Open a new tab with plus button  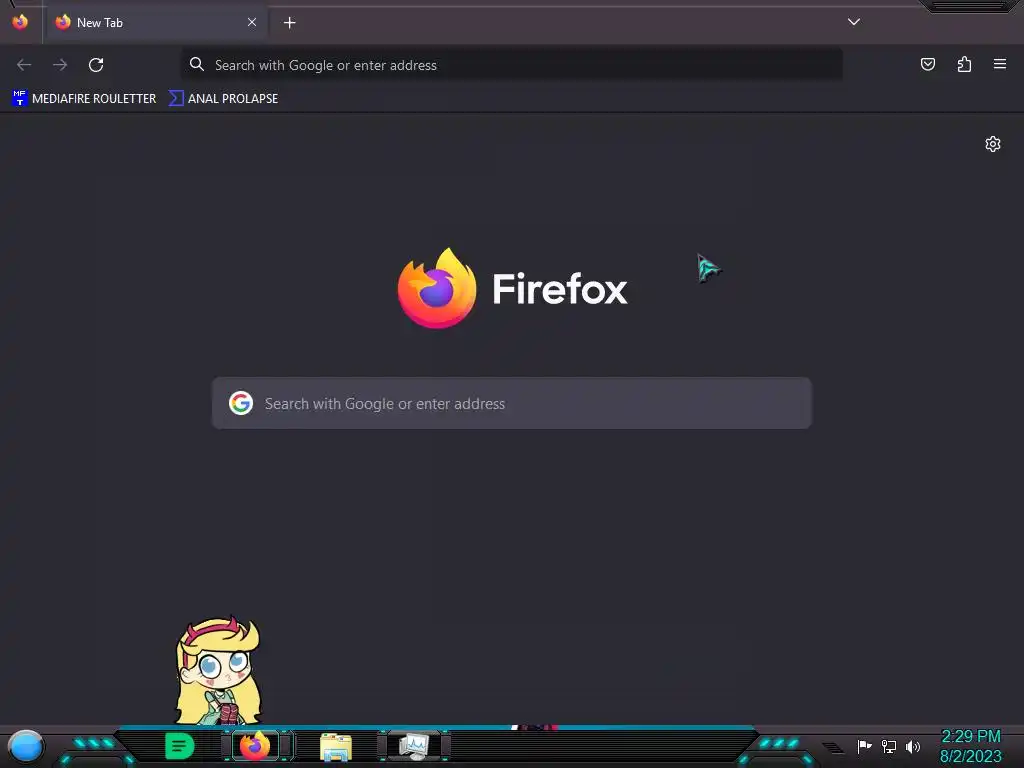[x=289, y=23]
